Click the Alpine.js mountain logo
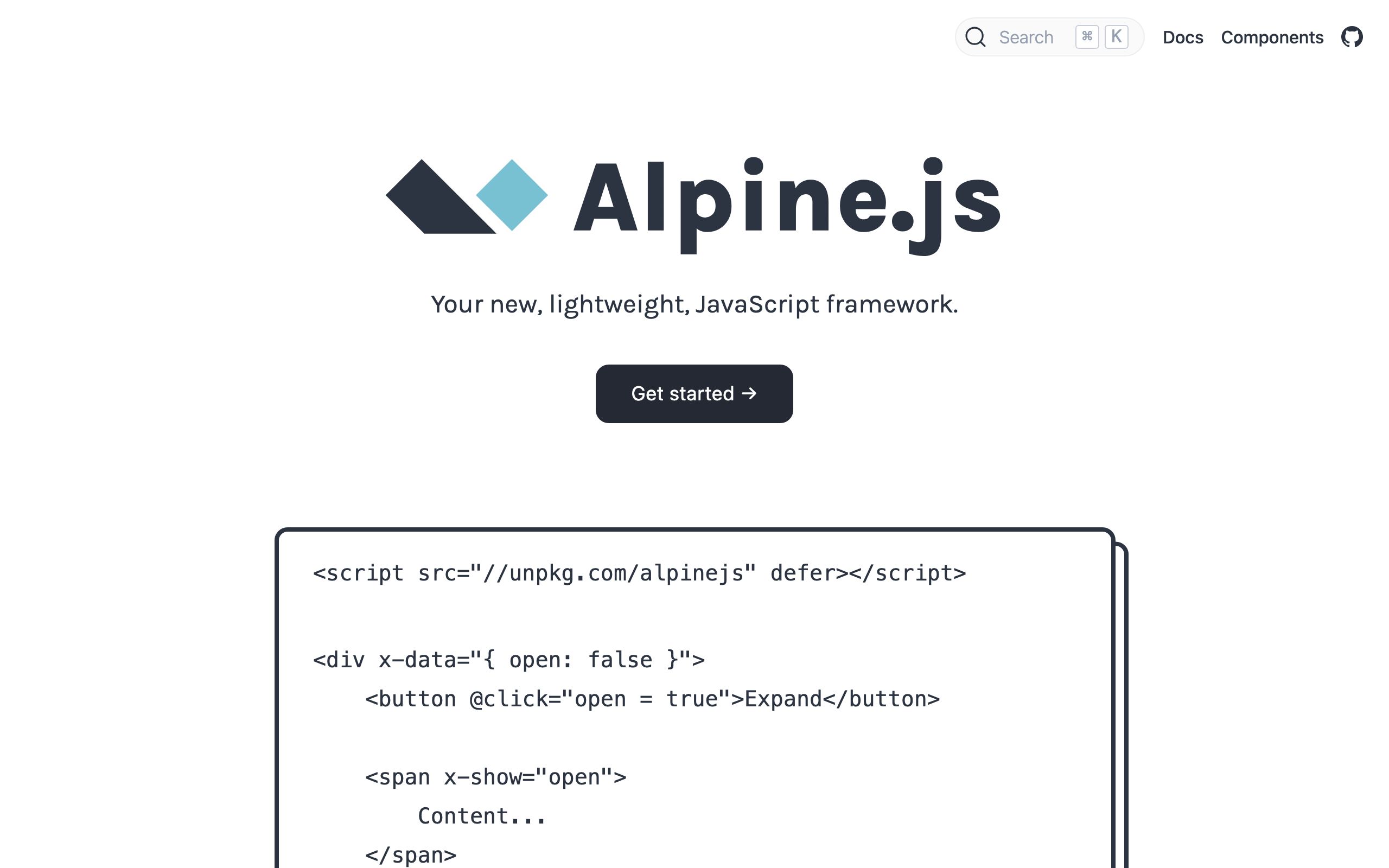This screenshot has height=868, width=1389. point(467,196)
